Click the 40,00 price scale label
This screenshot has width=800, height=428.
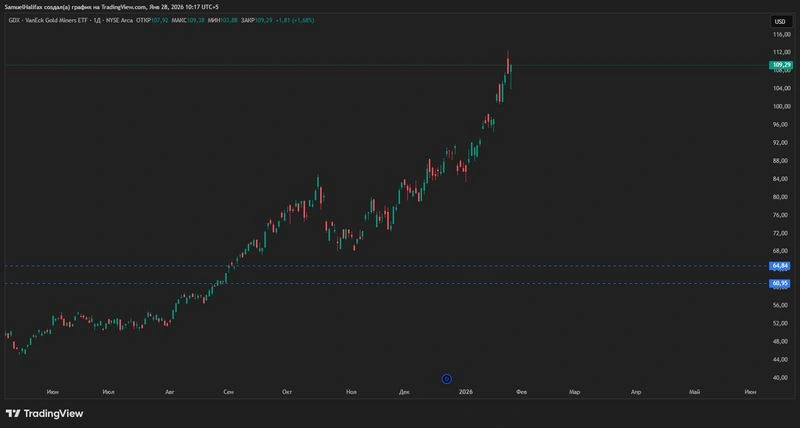pos(781,377)
